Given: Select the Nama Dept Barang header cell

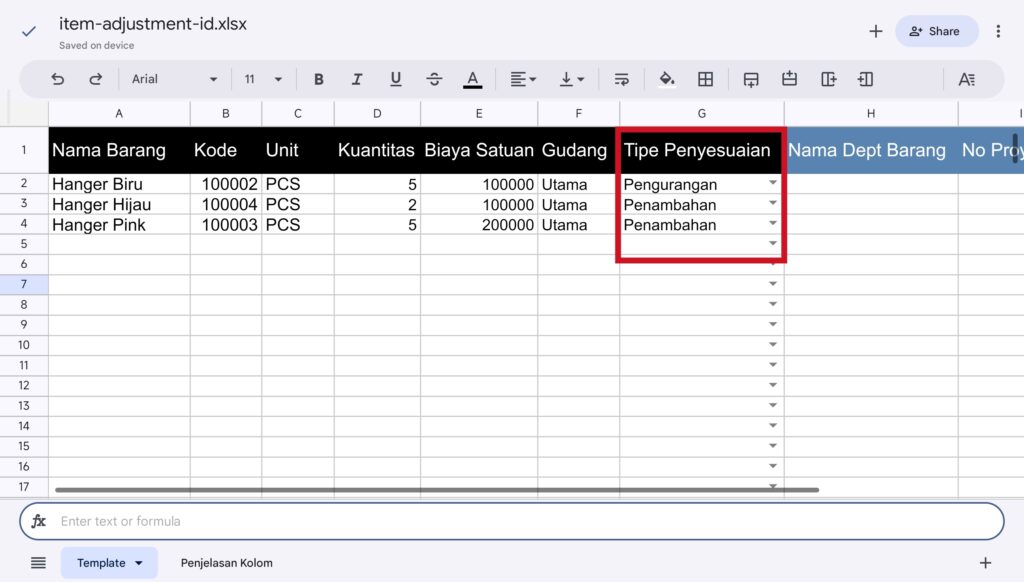Looking at the screenshot, I should (871, 150).
